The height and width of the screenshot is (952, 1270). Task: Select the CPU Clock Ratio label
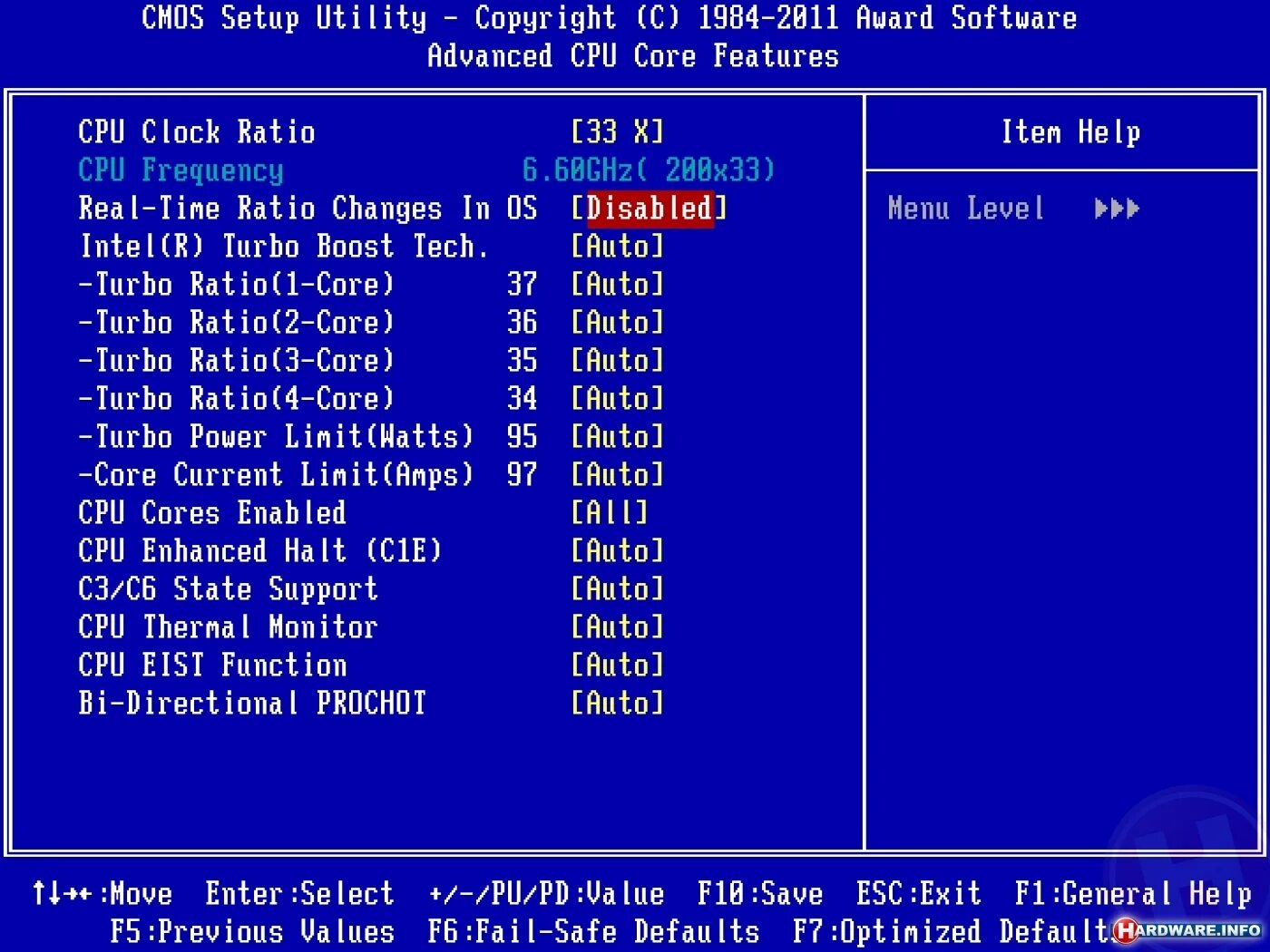point(197,132)
